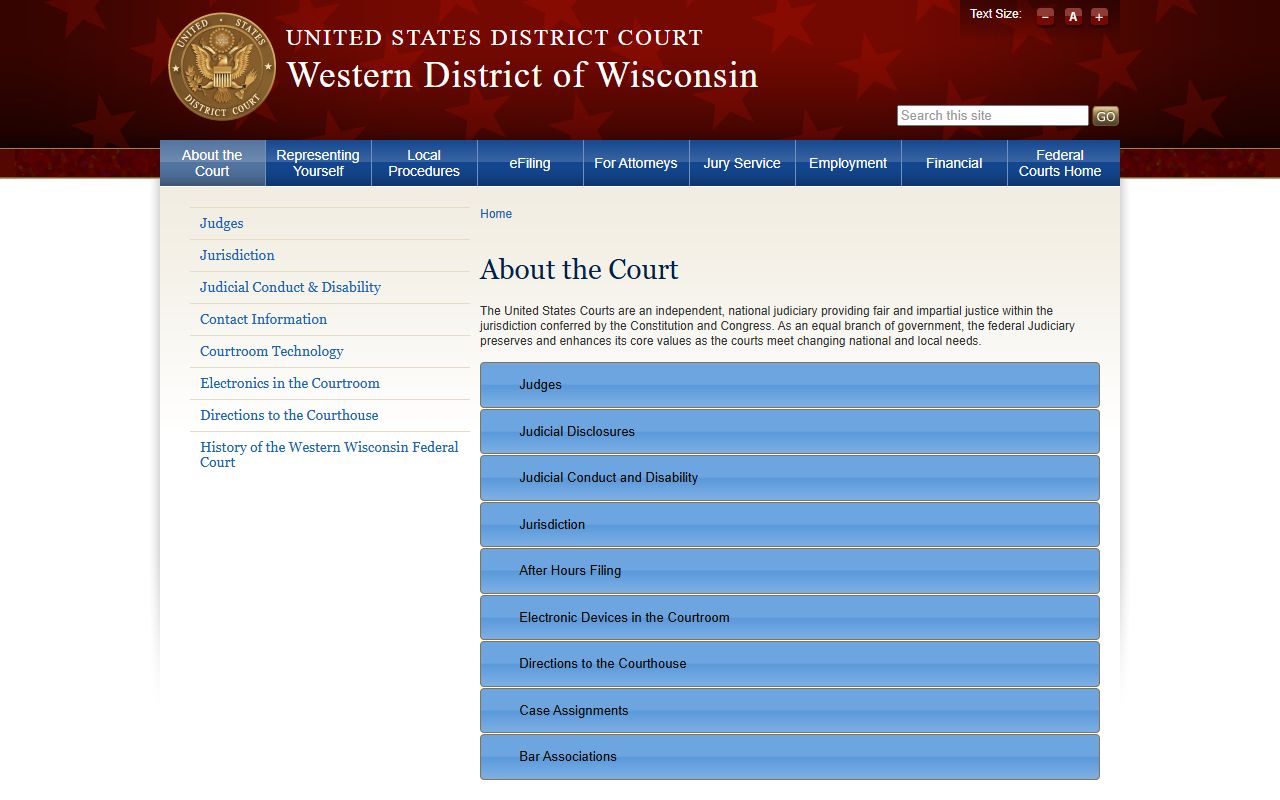The width and height of the screenshot is (1280, 800).
Task: Click the United States District Court seal logo
Action: point(222,66)
